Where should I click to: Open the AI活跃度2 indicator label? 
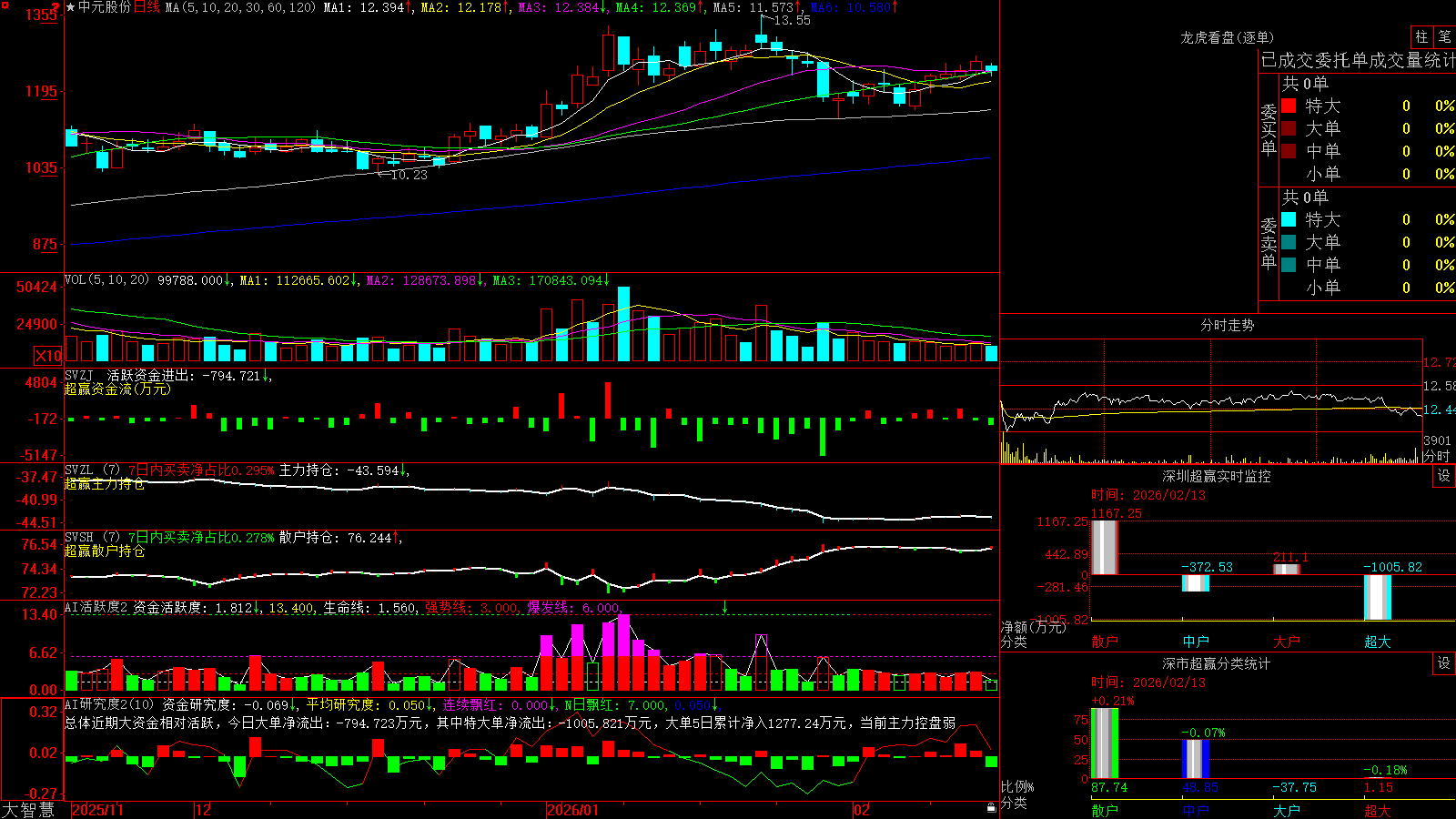[96, 607]
